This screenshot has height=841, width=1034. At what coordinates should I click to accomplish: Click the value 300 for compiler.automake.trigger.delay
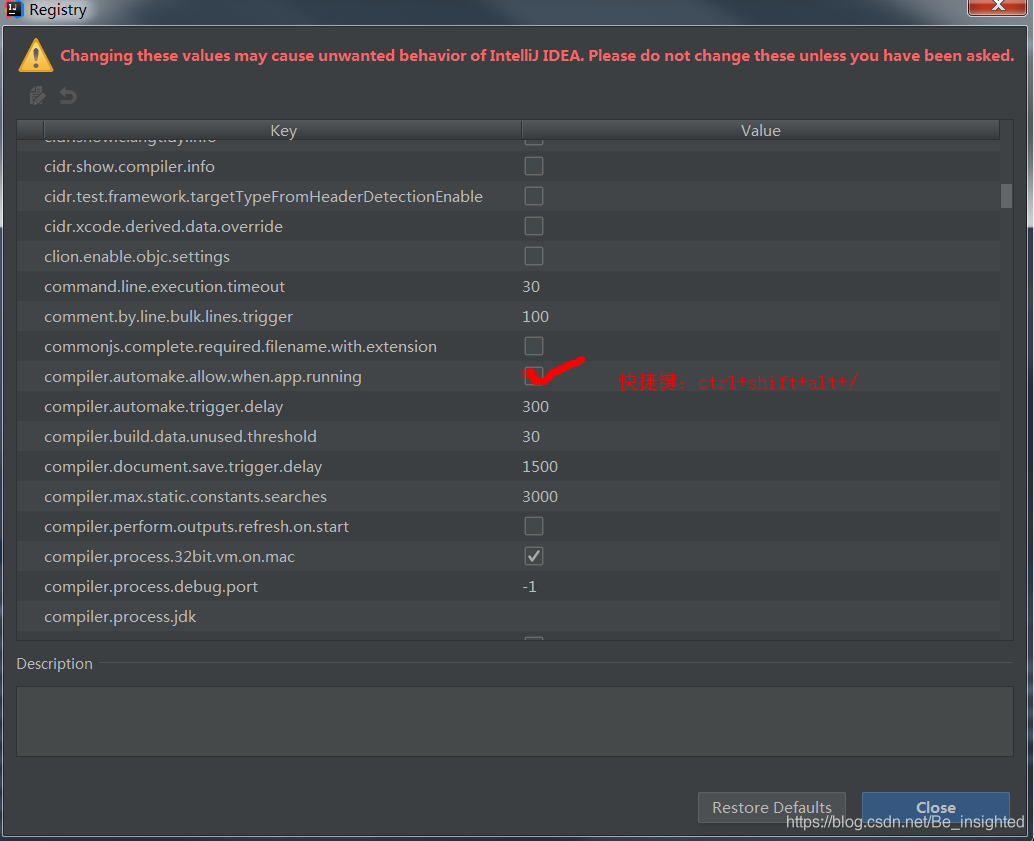coord(535,406)
